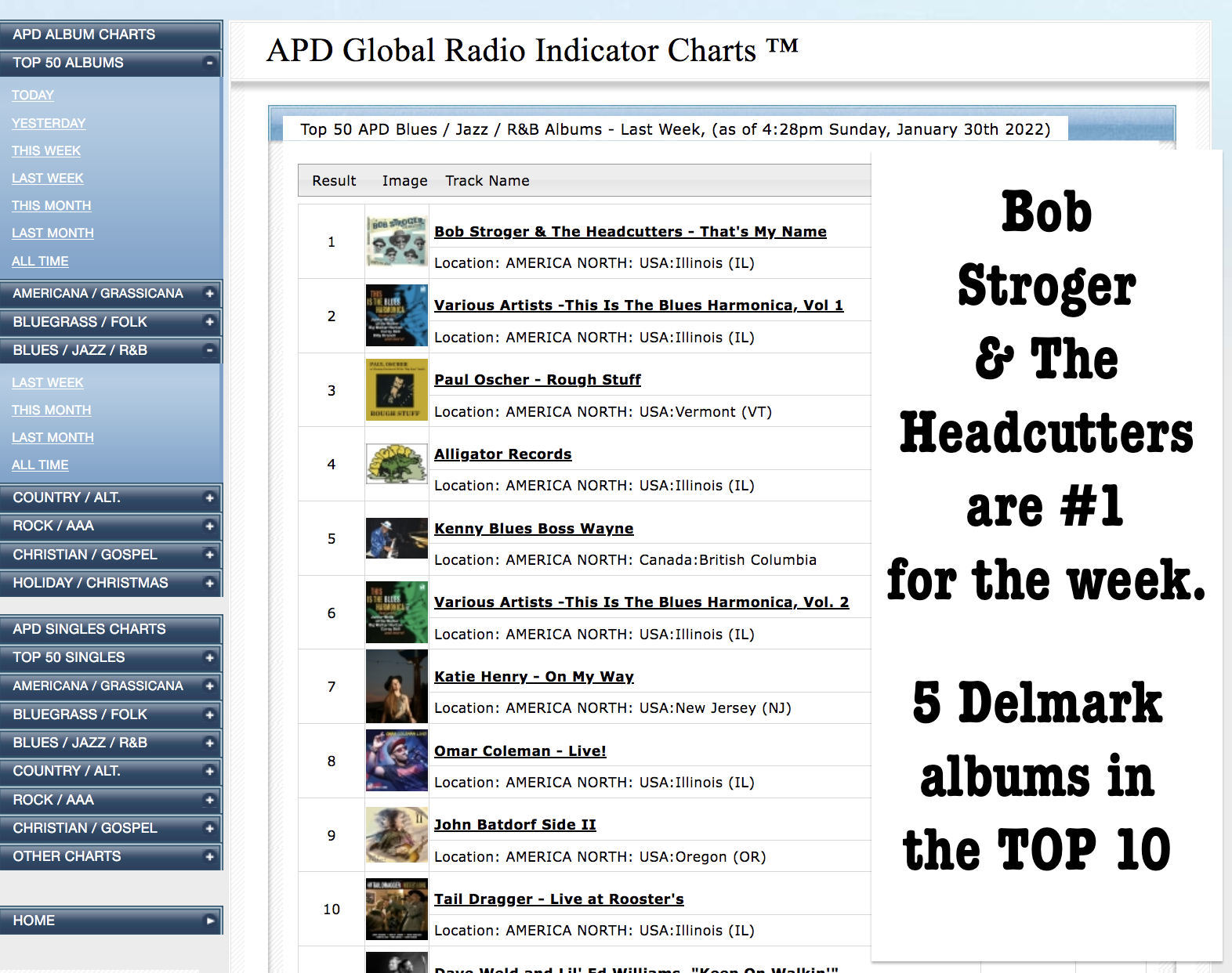Open Omar Coleman Live! cover image
1232x973 pixels.
(397, 761)
